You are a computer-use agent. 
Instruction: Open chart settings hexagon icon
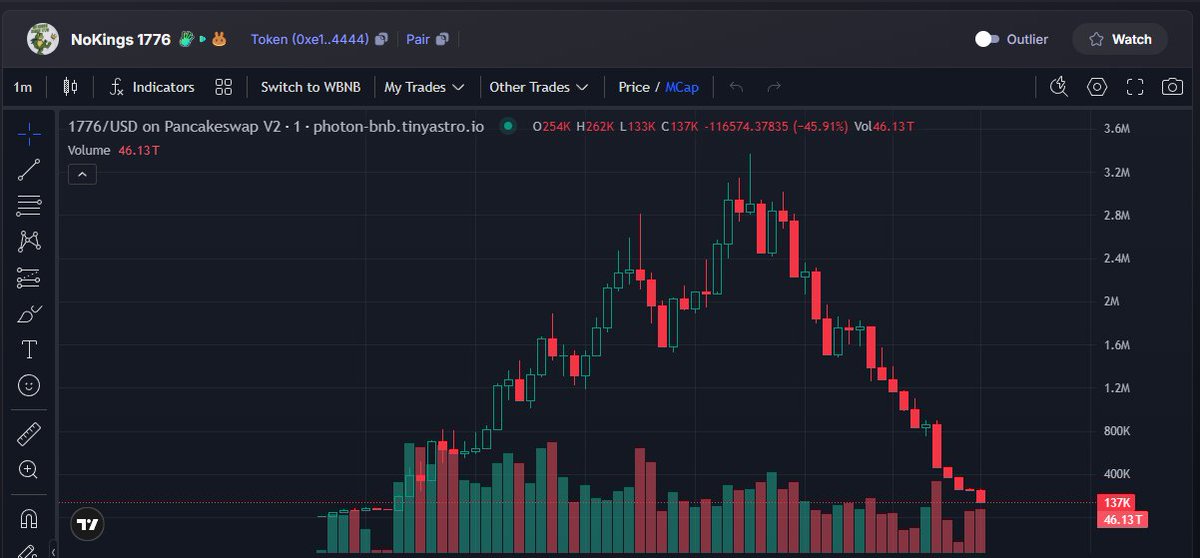pos(1097,87)
